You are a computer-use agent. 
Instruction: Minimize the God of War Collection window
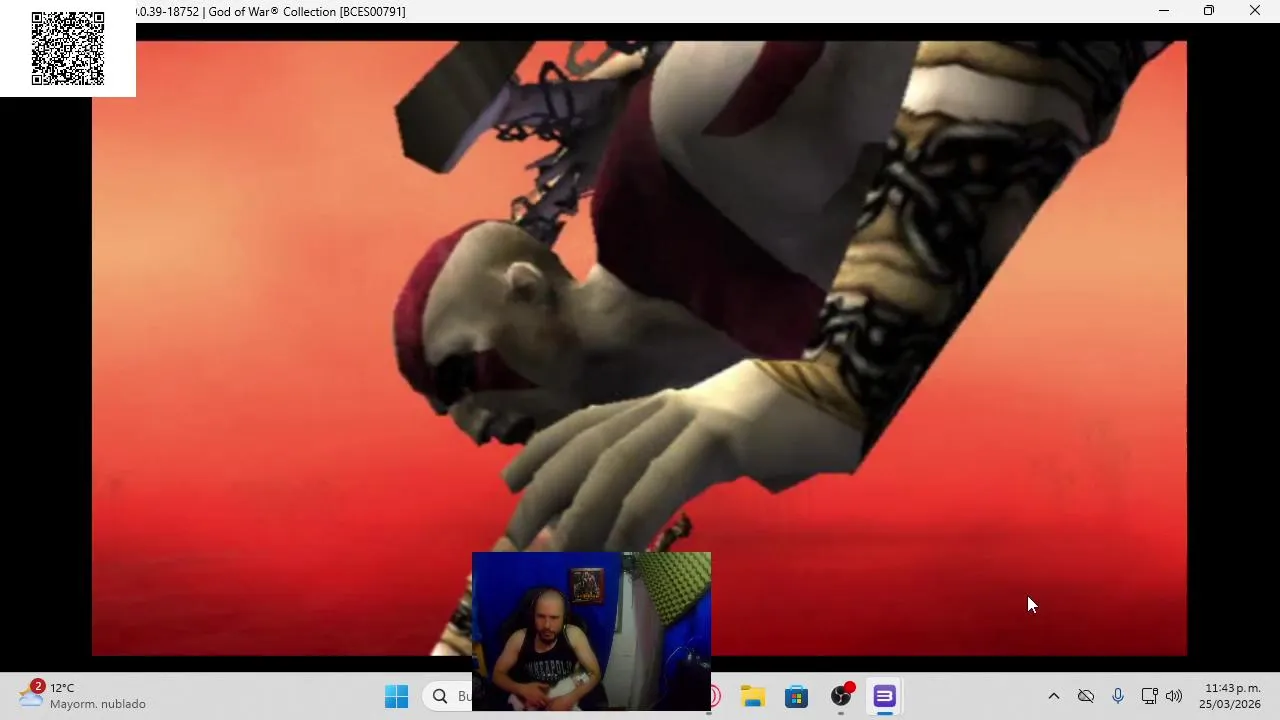(1163, 11)
